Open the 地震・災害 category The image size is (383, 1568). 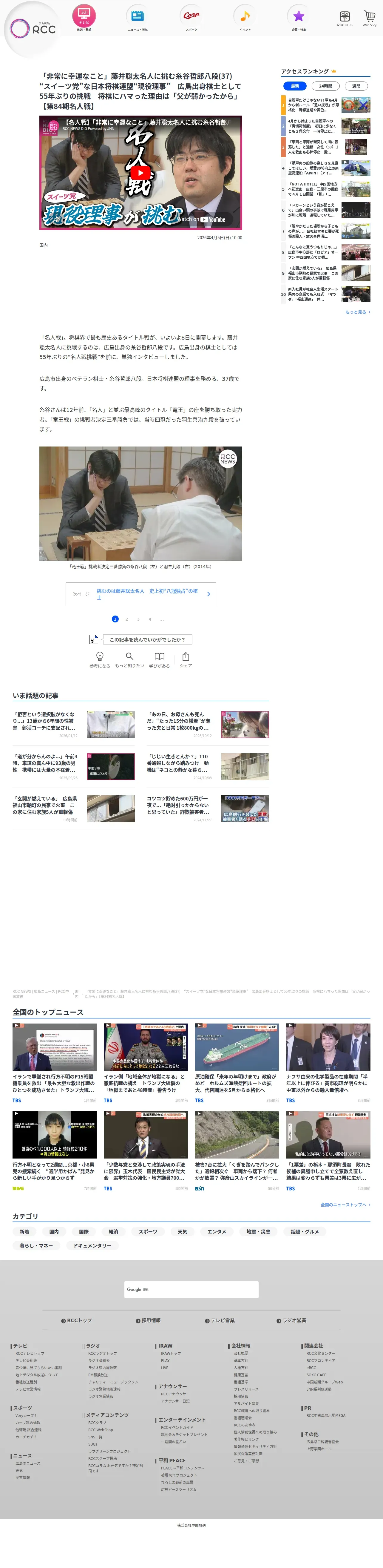pos(258,1231)
